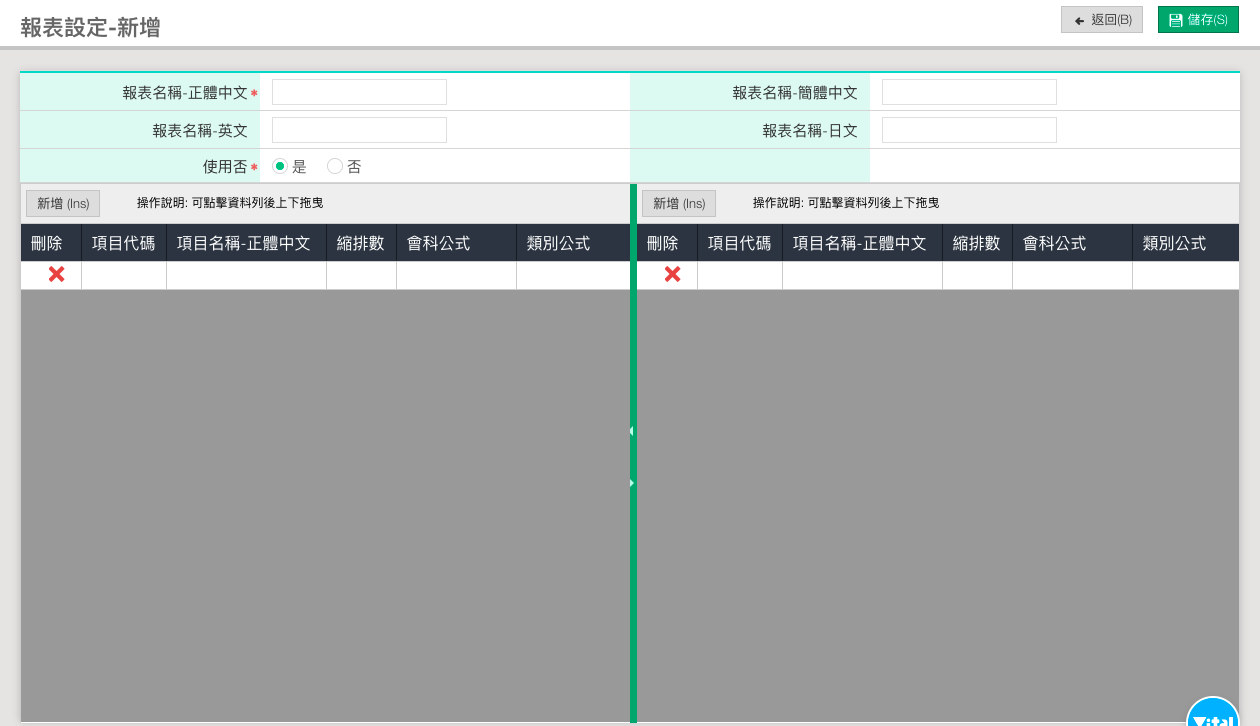
Task: Click the 返回(B) back button
Action: coord(1101,20)
